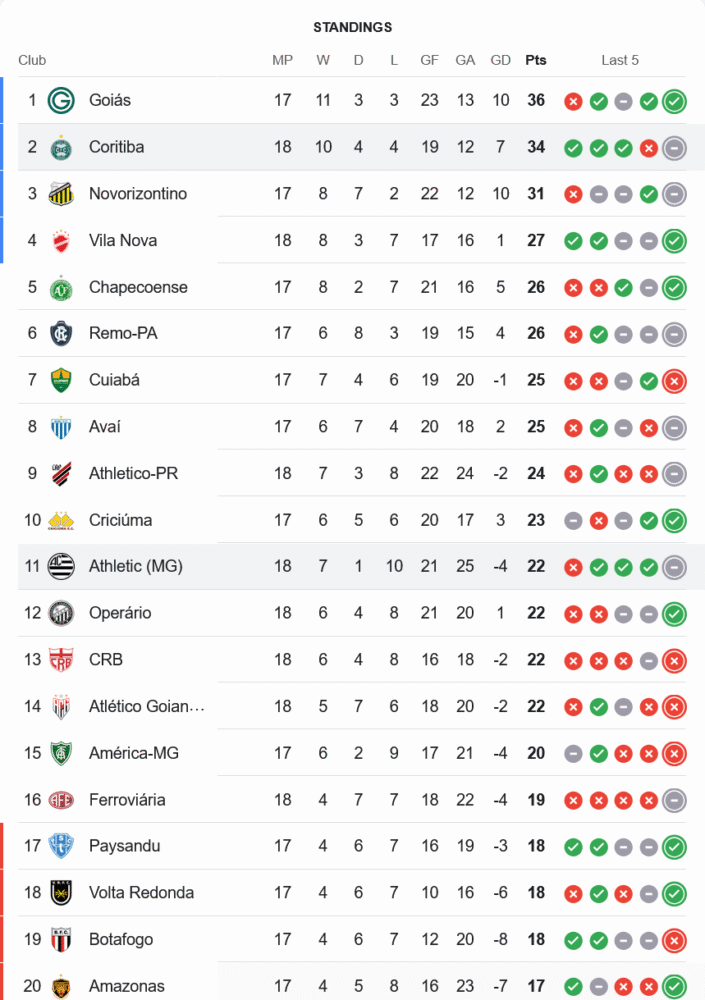Click the Coritiba club crest
This screenshot has height=1000, width=705.
tap(62, 147)
